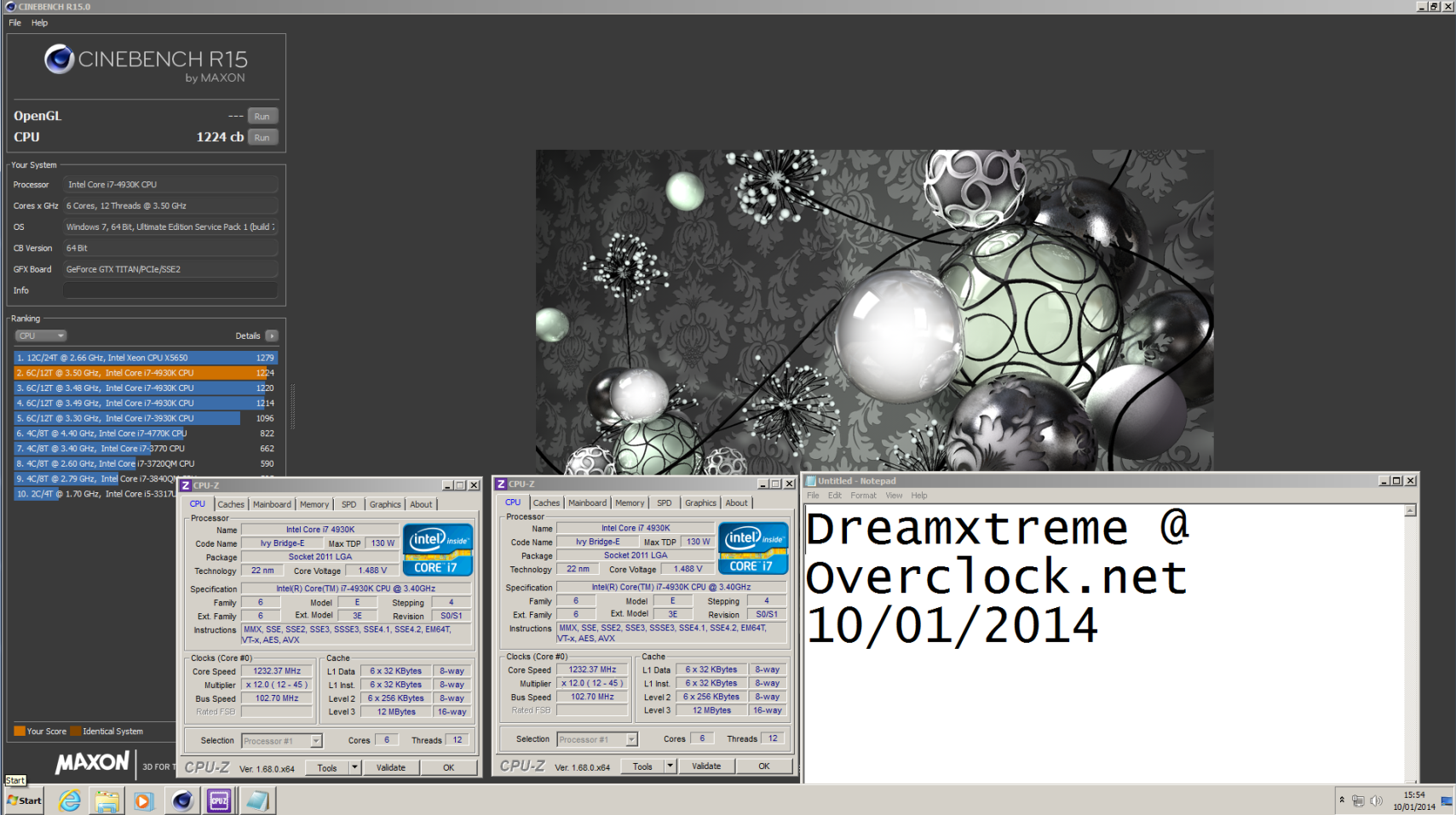This screenshot has height=815, width=1456.
Task: Open Windows Explorer folder icon in taskbar
Action: coord(106,801)
